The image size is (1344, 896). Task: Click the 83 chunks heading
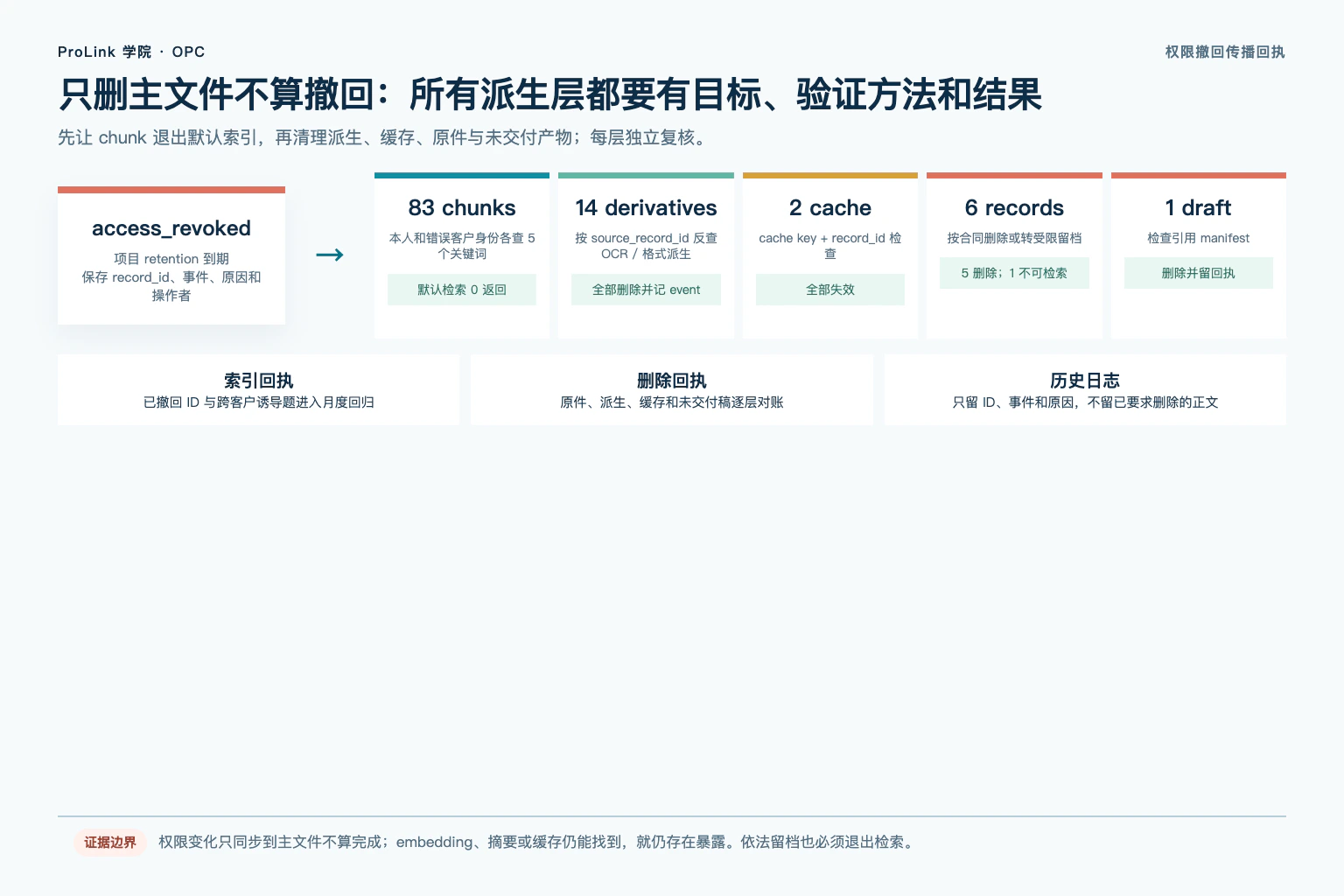tap(462, 207)
